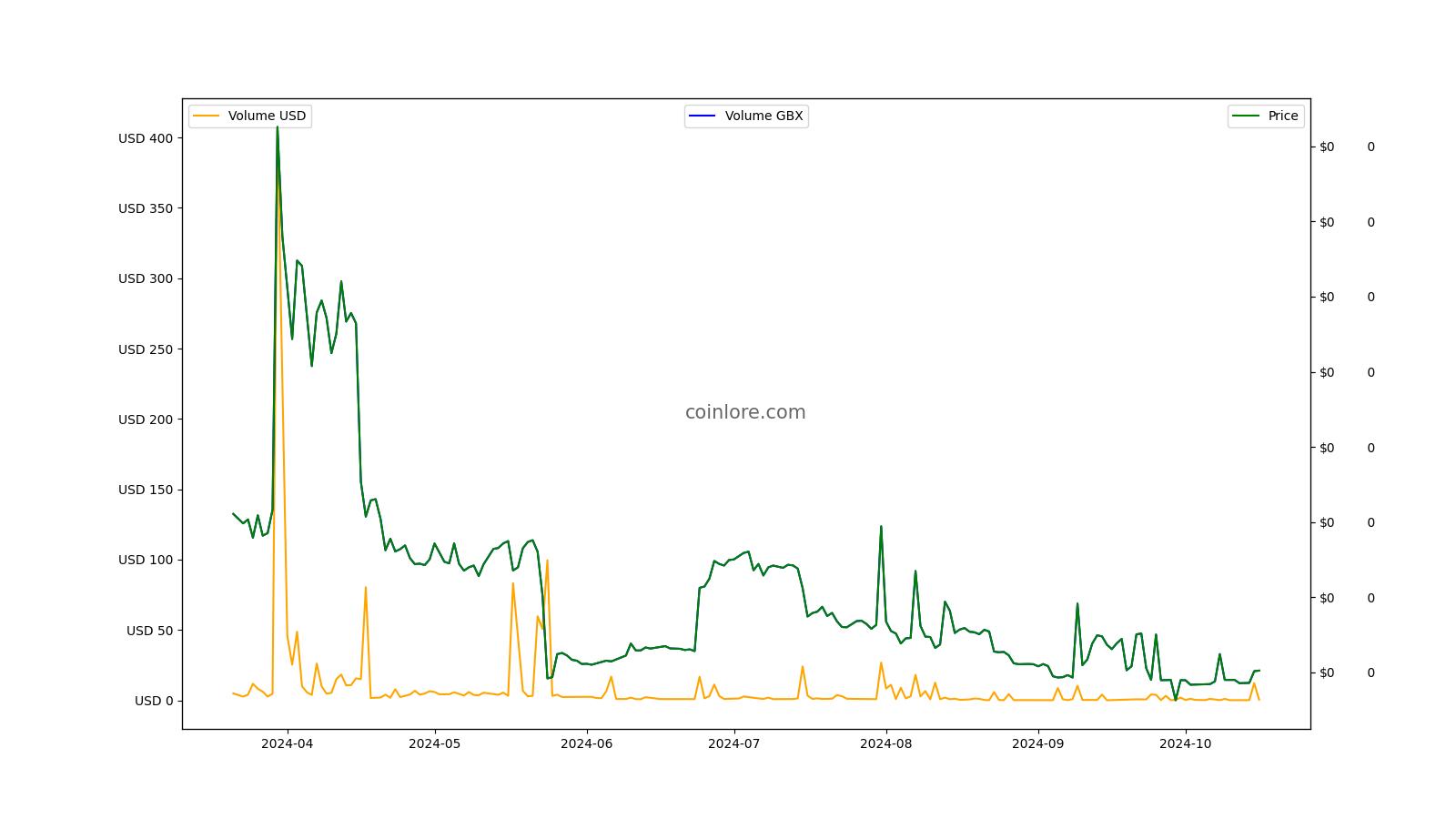1456x819 pixels.
Task: Select the USD 400 axis label
Action: click(146, 138)
